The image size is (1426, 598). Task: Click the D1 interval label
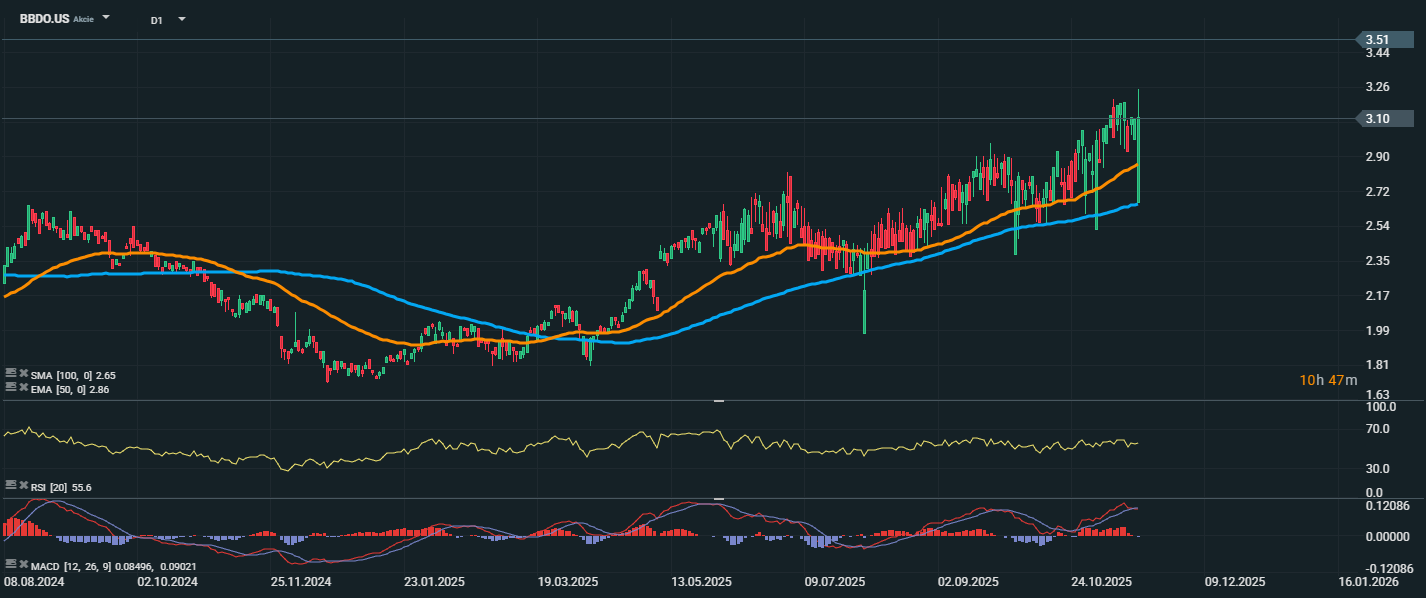tap(157, 19)
